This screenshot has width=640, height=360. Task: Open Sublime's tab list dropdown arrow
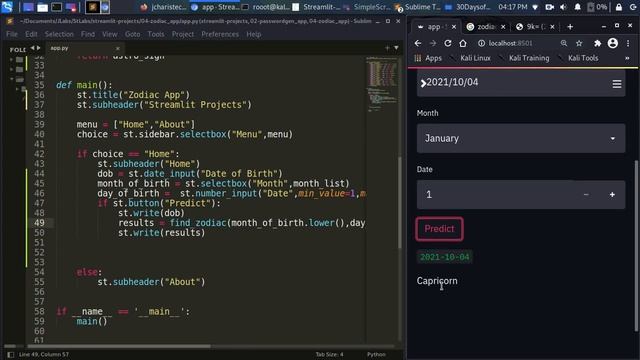click(x=396, y=48)
